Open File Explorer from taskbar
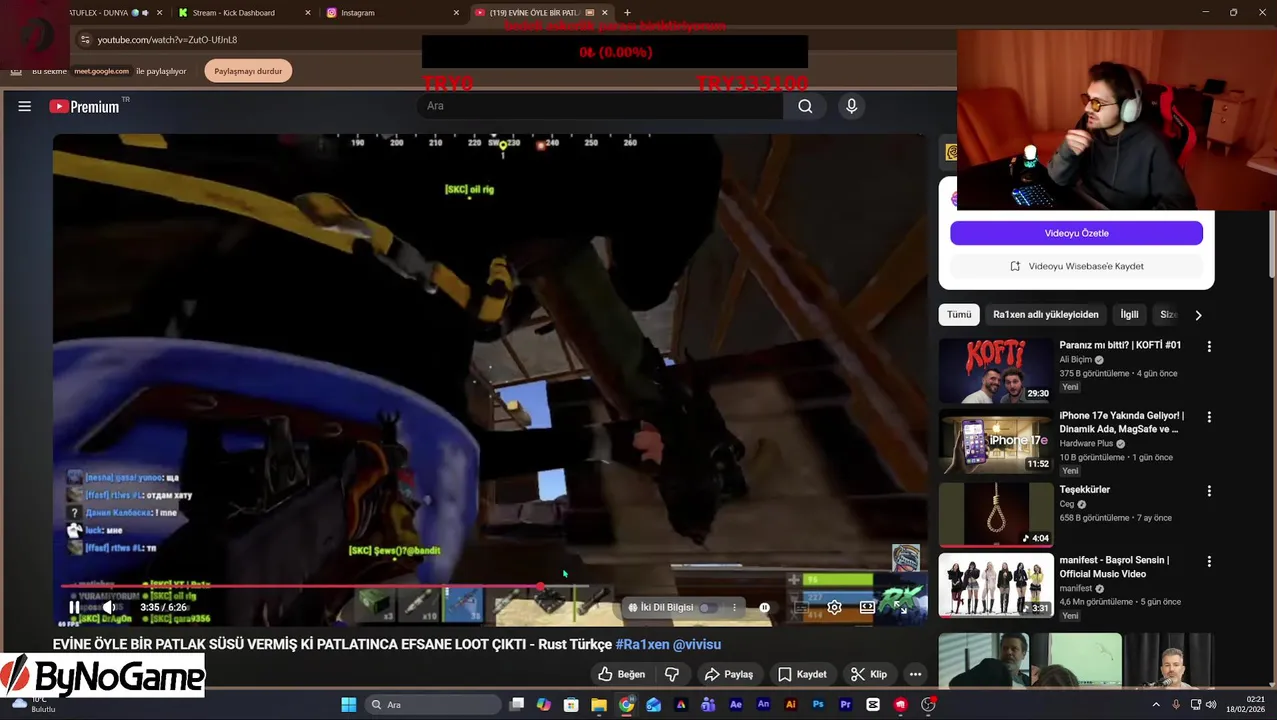This screenshot has width=1277, height=720. (599, 705)
